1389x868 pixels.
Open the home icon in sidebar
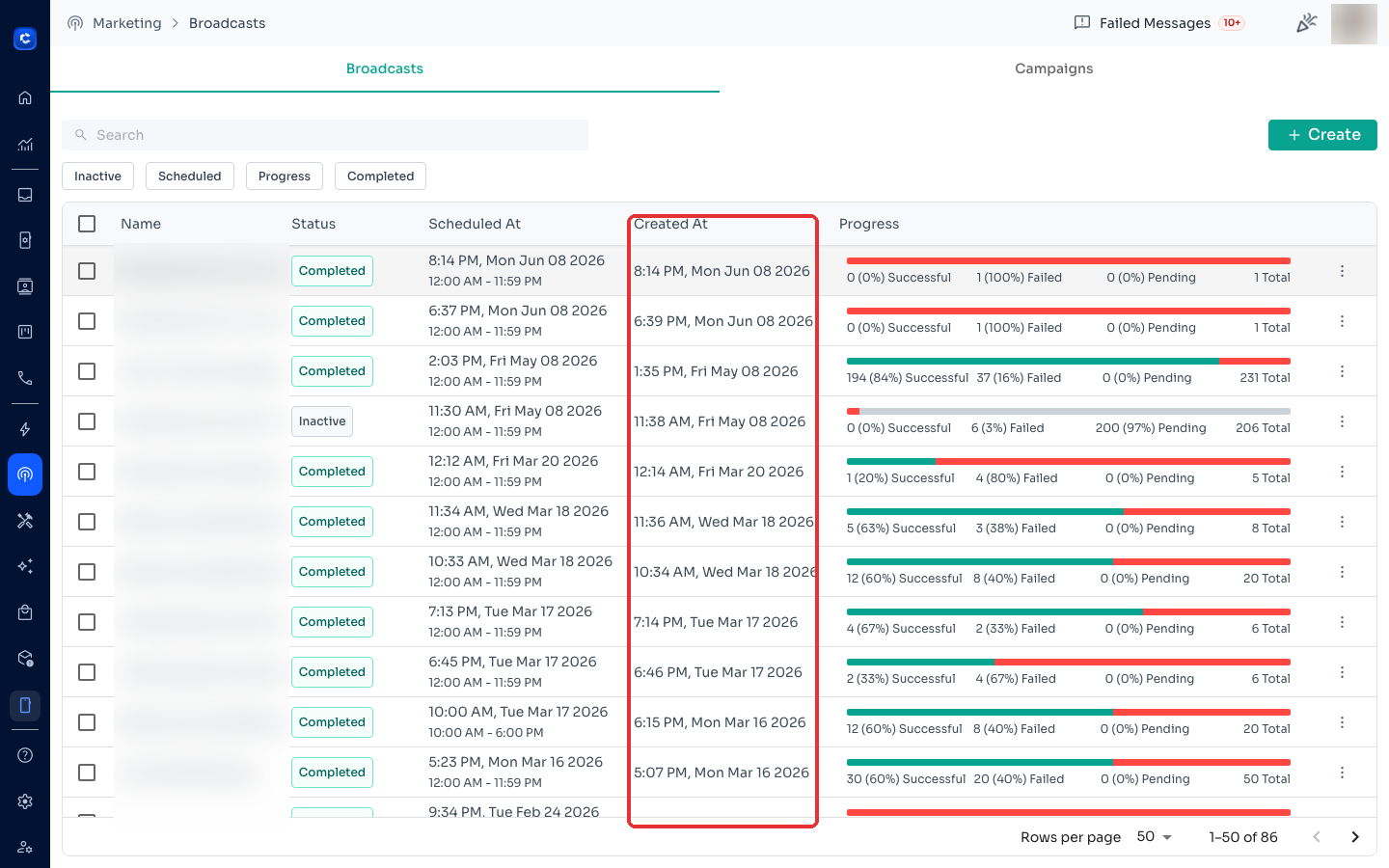tap(25, 97)
